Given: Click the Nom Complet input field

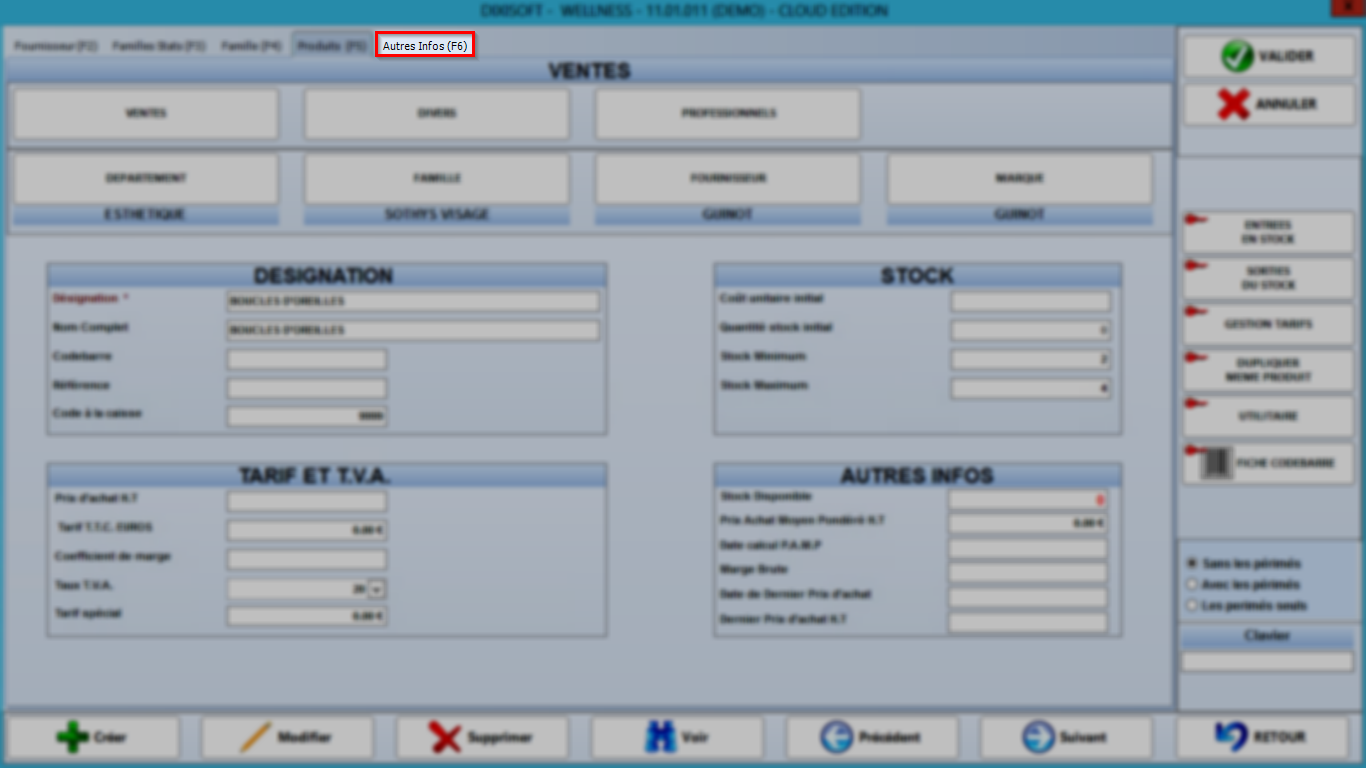Looking at the screenshot, I should point(413,330).
